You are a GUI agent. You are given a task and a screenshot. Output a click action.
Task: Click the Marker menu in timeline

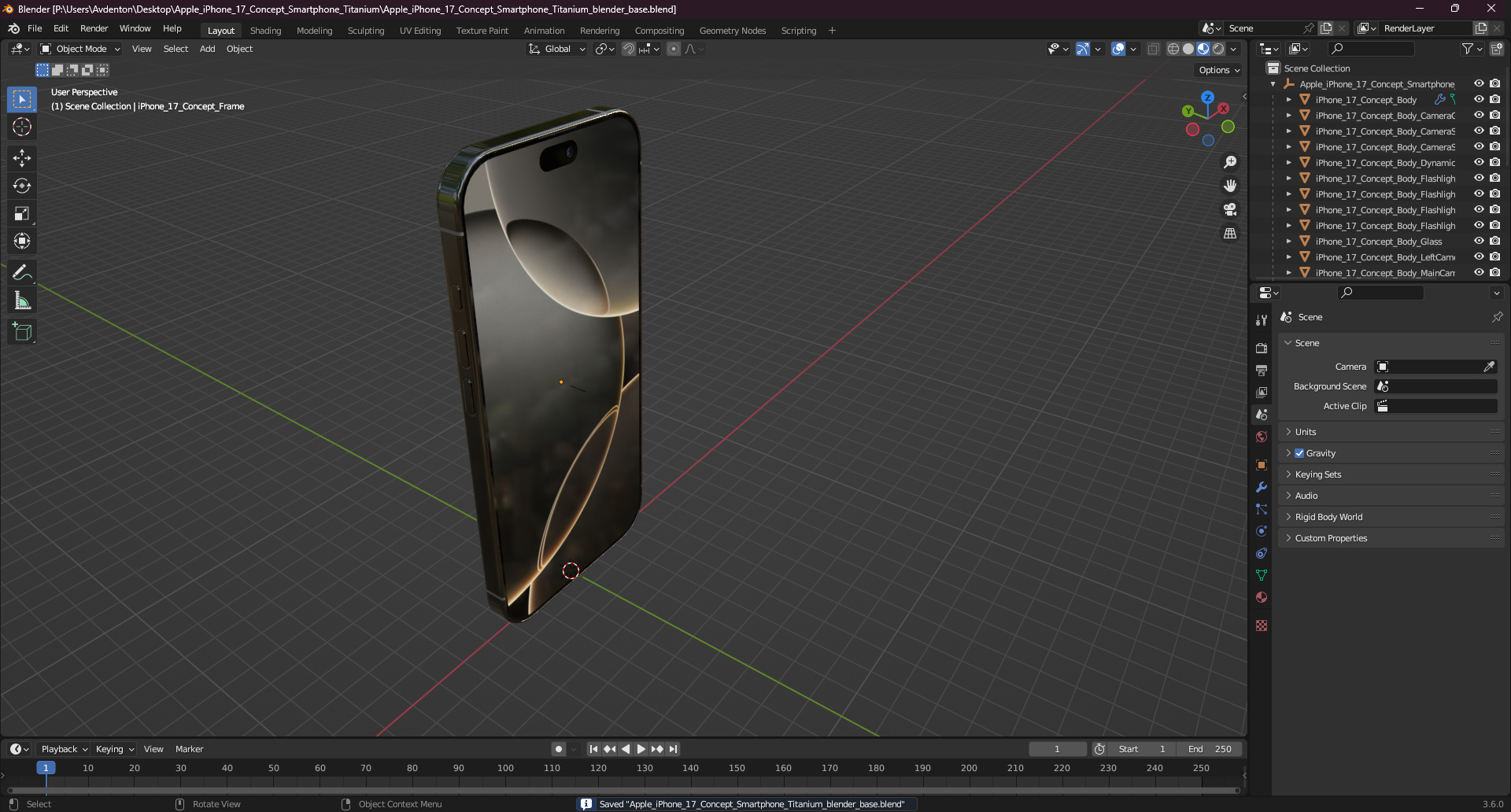tap(189, 749)
